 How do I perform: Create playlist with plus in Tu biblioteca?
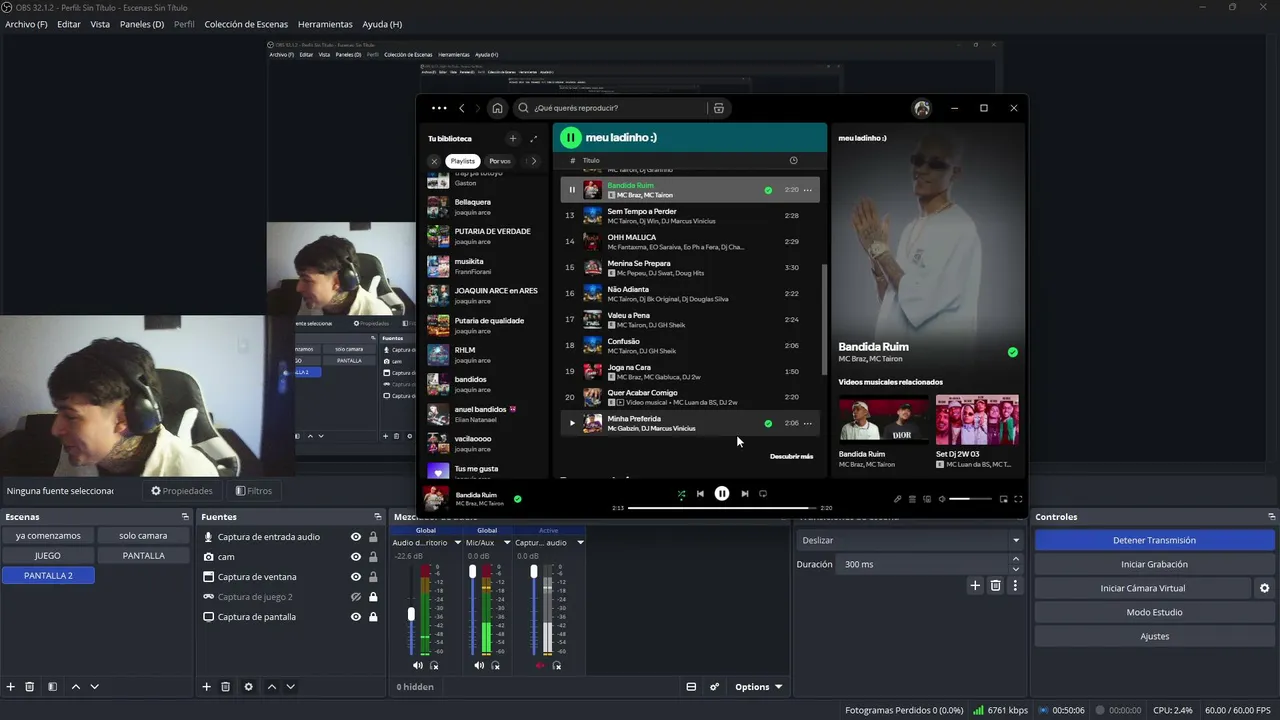pos(513,139)
